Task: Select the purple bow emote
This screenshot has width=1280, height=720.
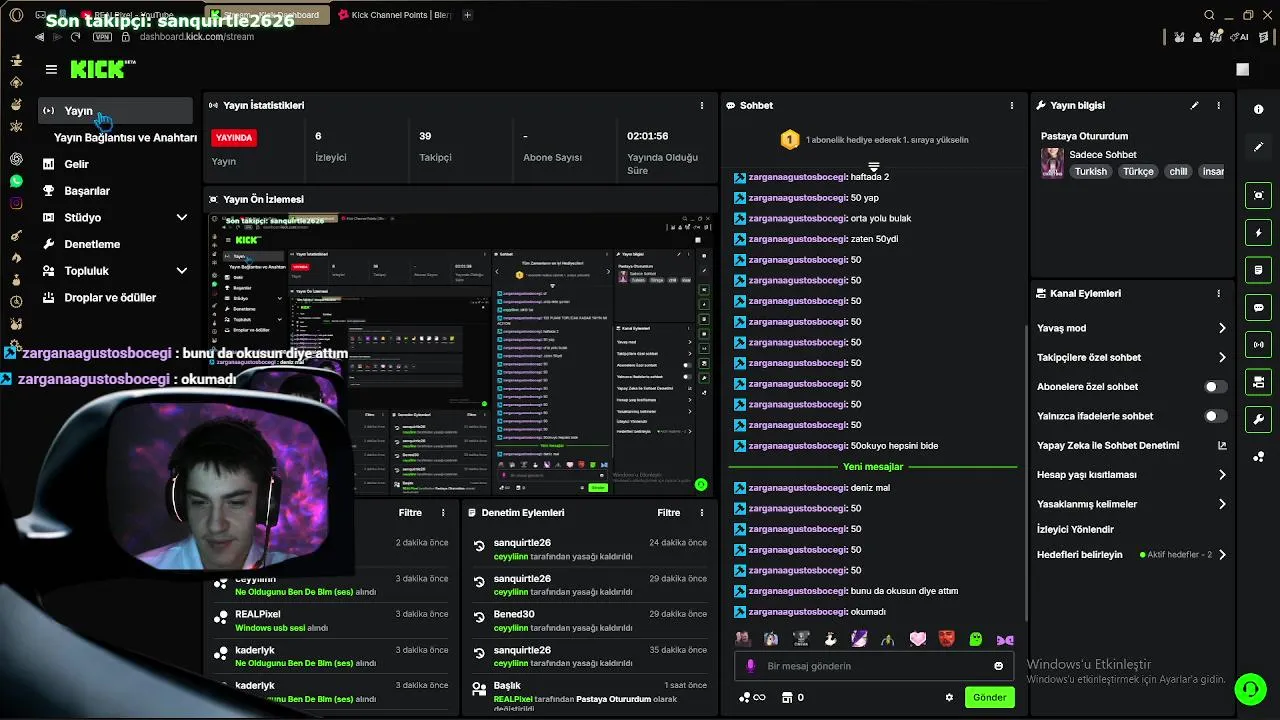Action: 1005,639
